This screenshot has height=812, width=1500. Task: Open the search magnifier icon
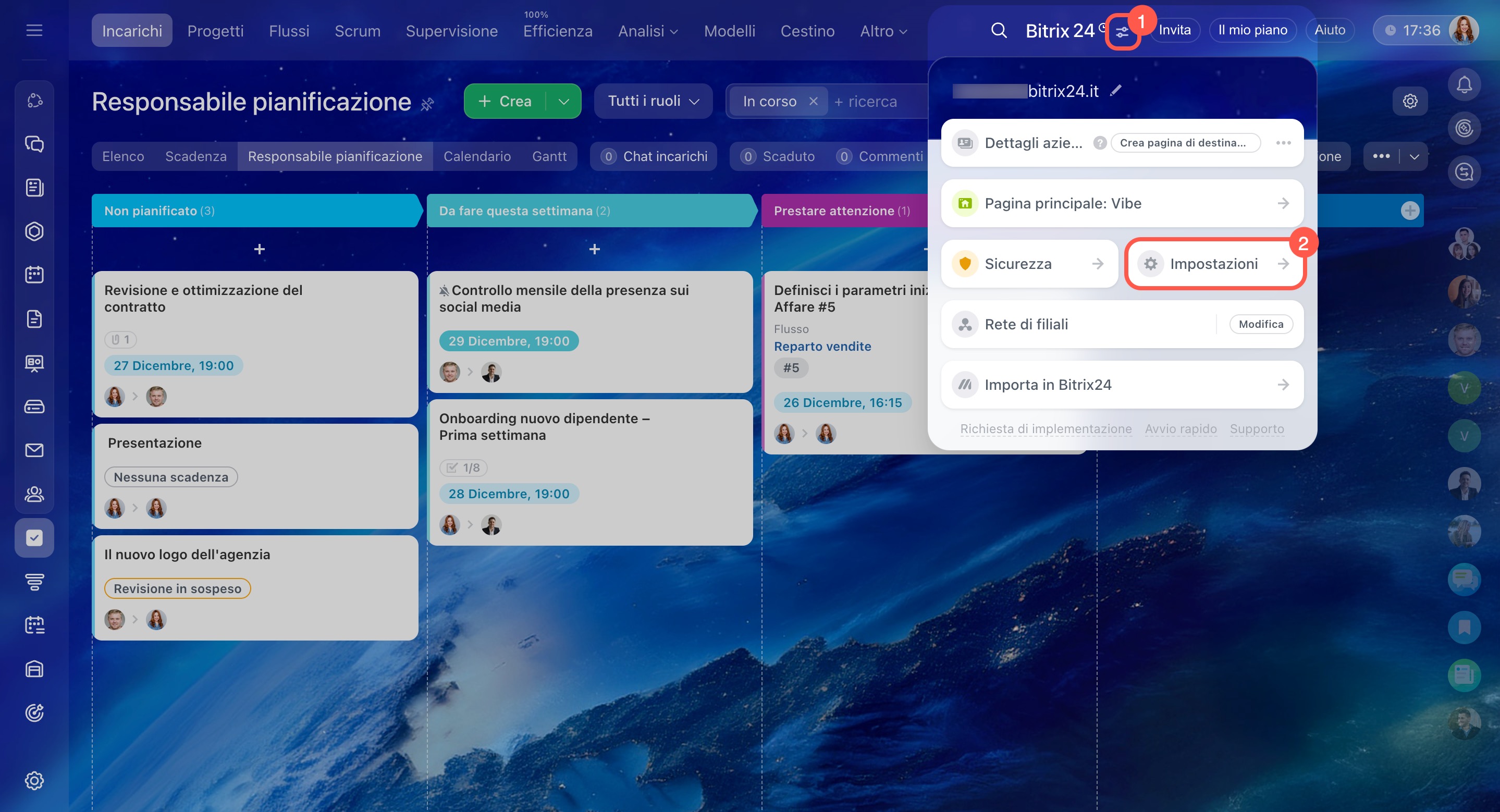point(999,30)
